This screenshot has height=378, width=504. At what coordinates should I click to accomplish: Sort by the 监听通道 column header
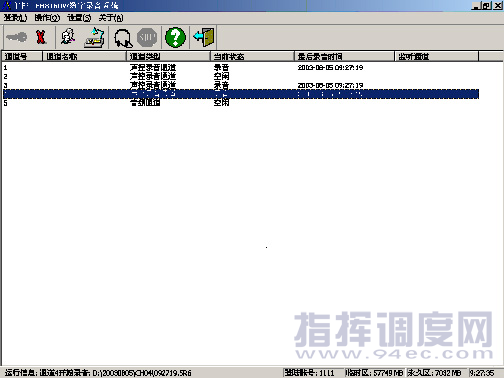(x=437, y=56)
